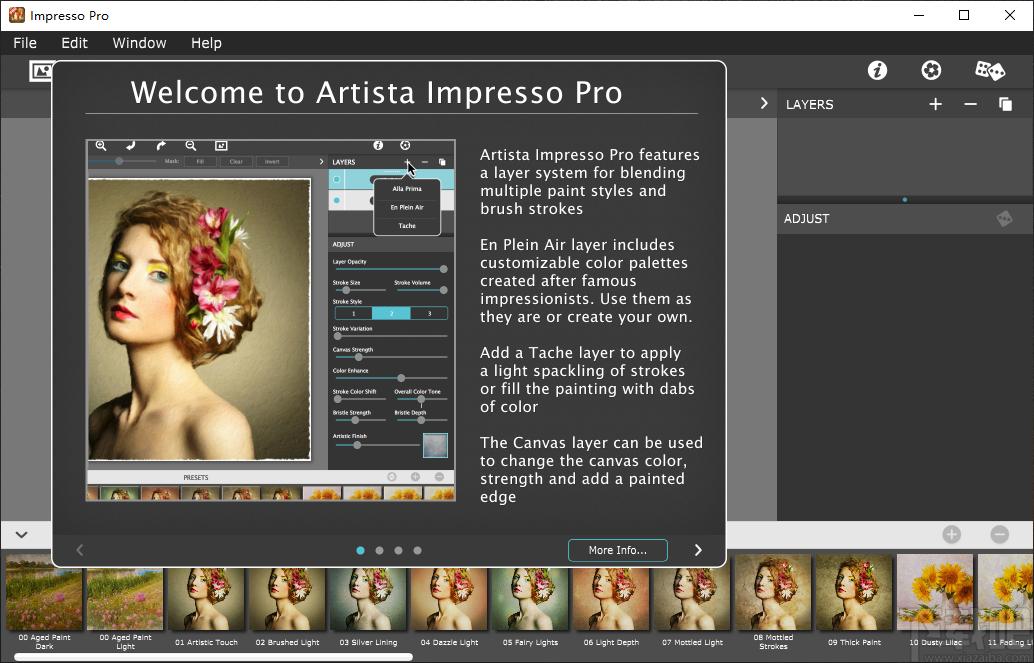
Task: Open the Window menu
Action: (x=139, y=43)
